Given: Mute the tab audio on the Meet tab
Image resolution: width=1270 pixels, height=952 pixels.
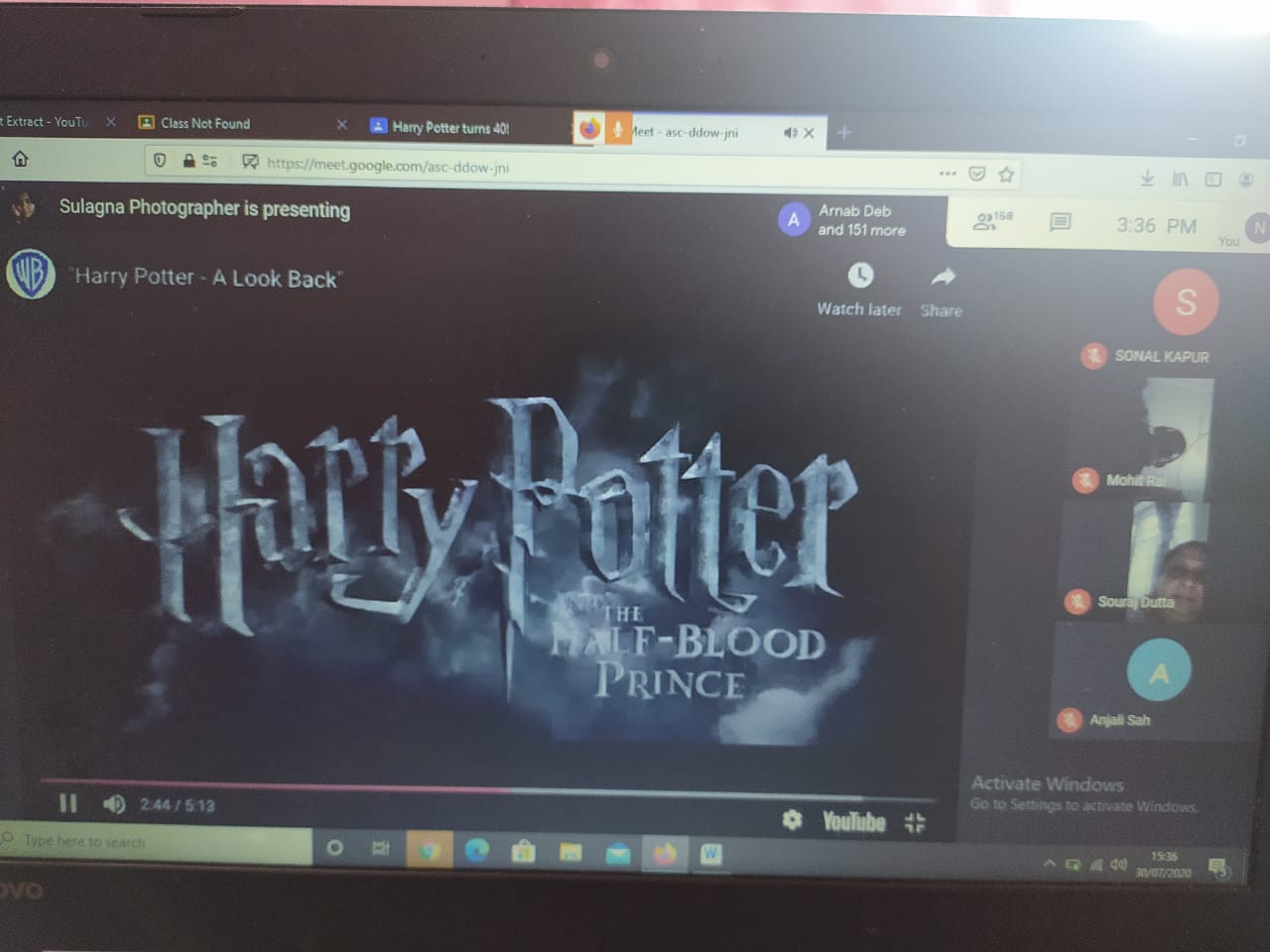Looking at the screenshot, I should pyautogui.click(x=790, y=133).
